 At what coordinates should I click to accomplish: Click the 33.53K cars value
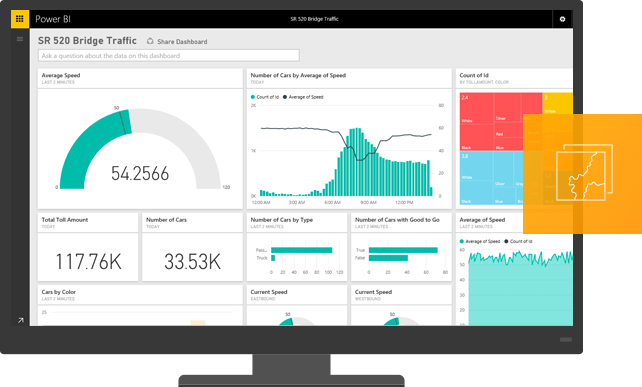tap(192, 262)
